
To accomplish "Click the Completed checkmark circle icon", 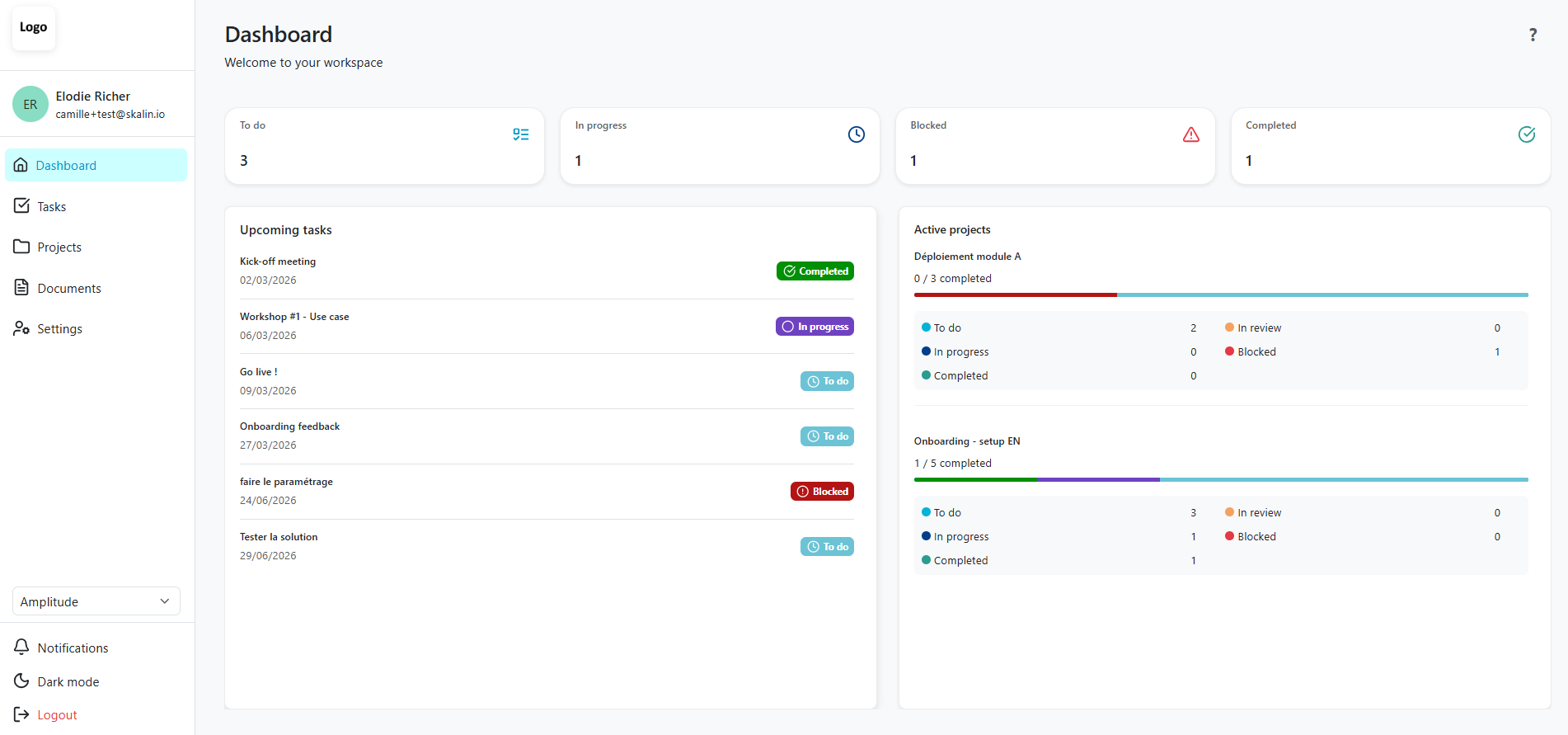I will pos(1527,134).
